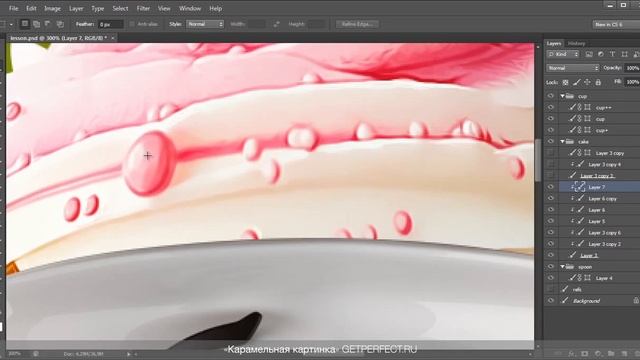640x360 pixels.
Task: Open the Layer menu
Action: click(76, 8)
